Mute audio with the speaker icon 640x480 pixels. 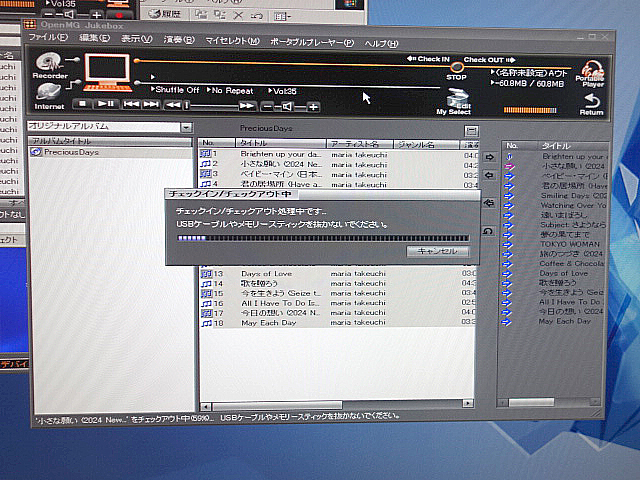click(x=287, y=107)
